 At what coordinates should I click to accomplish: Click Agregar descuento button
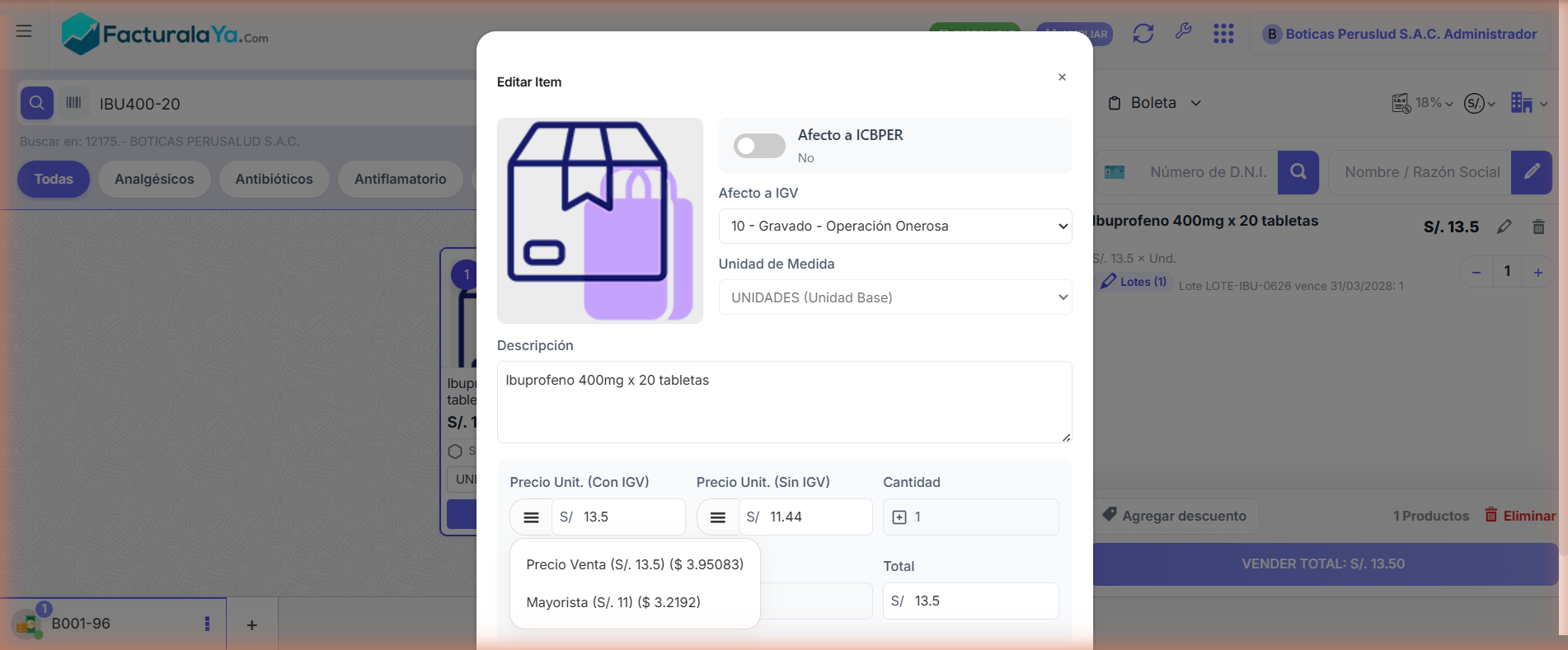(1174, 516)
